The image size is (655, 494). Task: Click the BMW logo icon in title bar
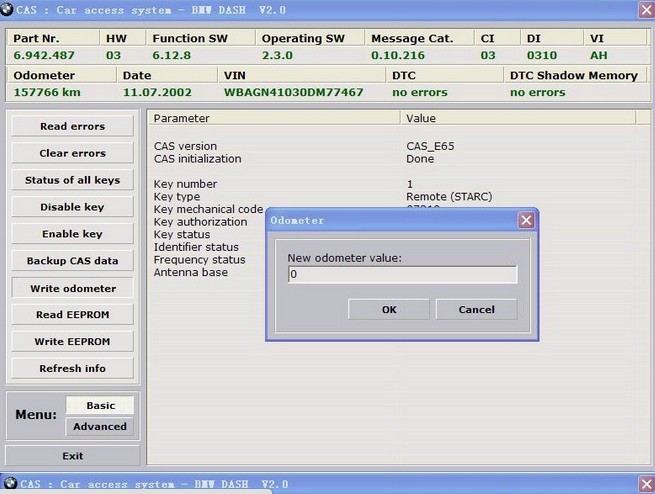point(6,9)
